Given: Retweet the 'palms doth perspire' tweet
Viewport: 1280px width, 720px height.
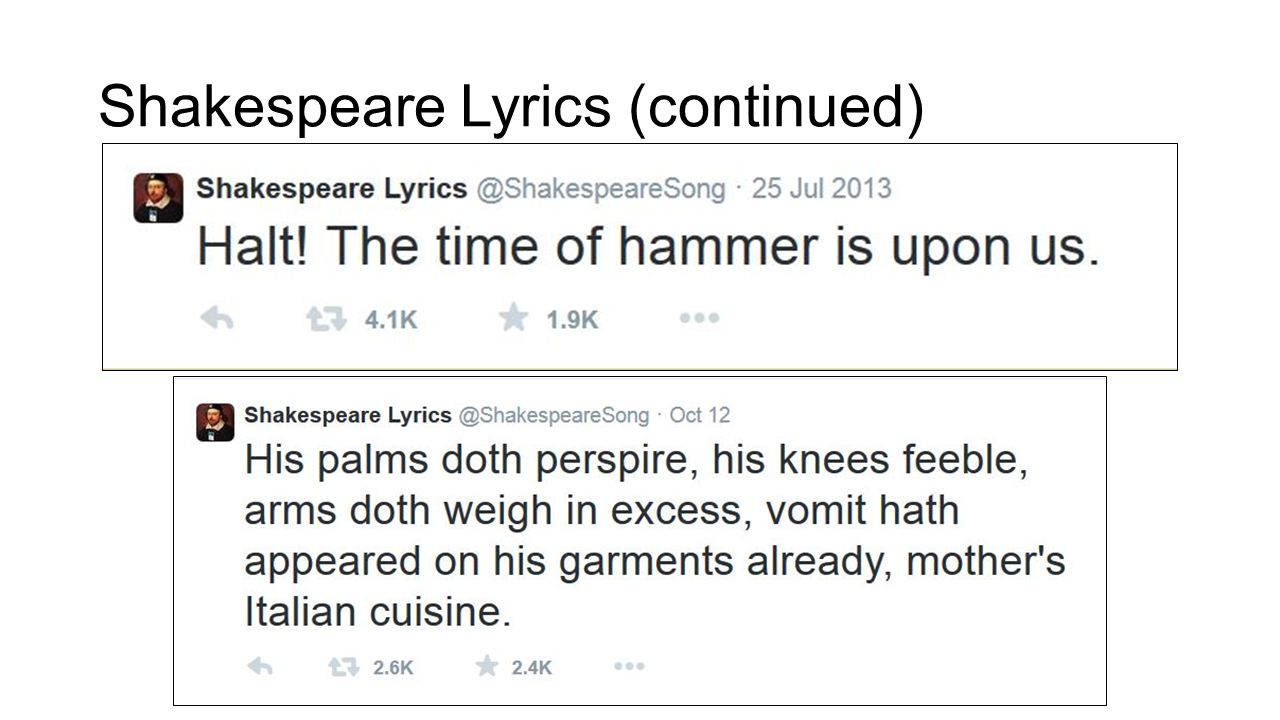Looking at the screenshot, I should (344, 667).
